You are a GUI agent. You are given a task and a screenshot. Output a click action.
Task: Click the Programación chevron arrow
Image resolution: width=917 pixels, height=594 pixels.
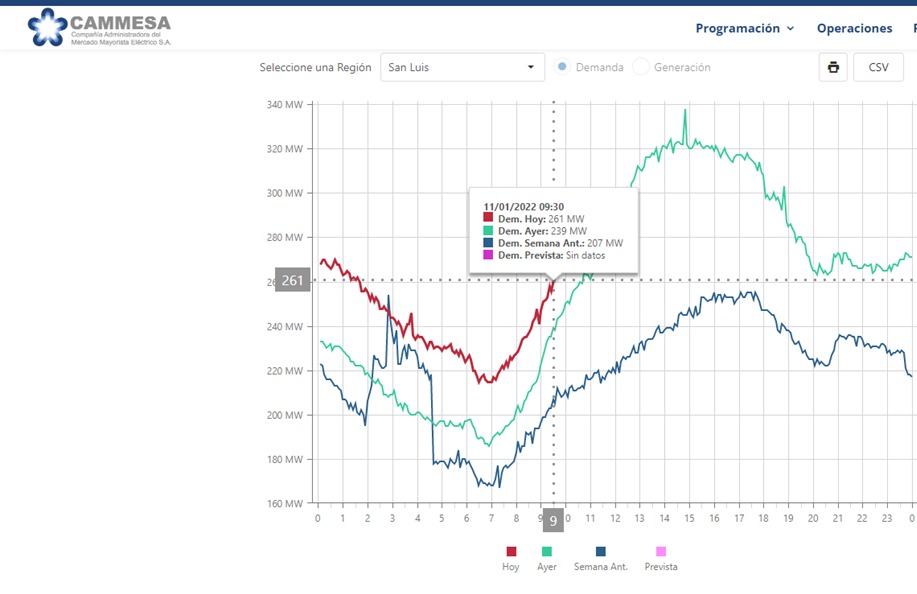(791, 29)
